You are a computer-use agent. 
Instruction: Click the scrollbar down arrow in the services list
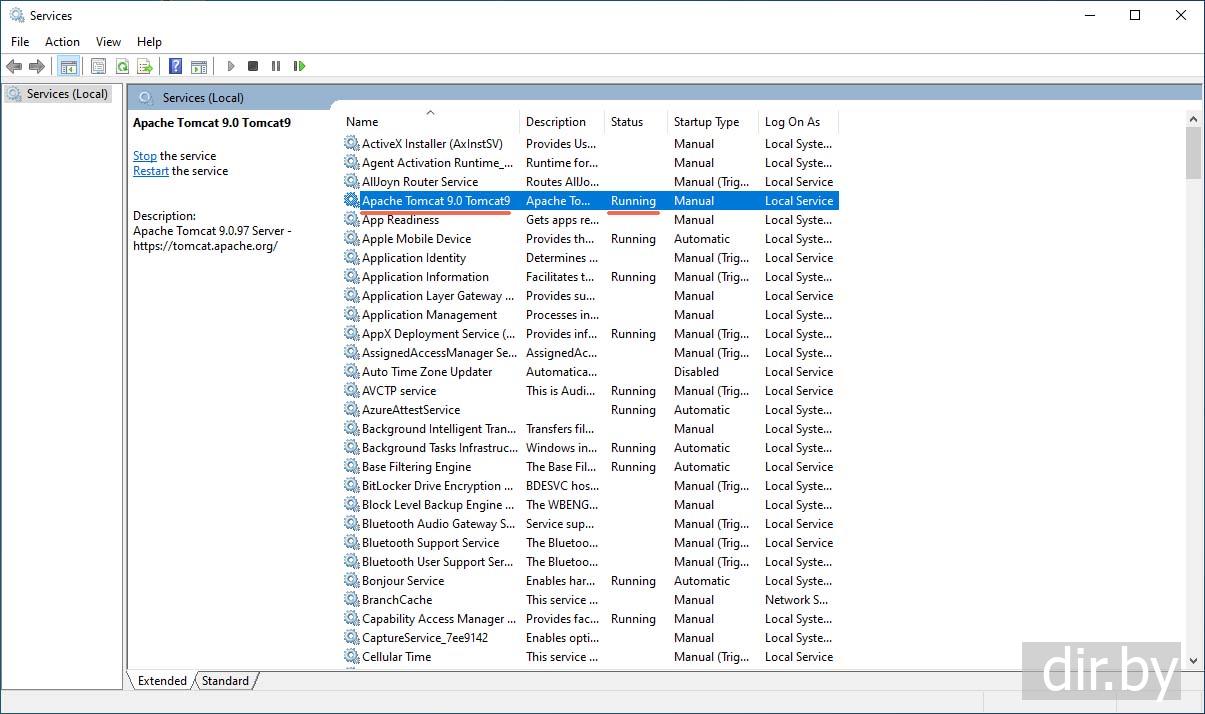click(1192, 660)
